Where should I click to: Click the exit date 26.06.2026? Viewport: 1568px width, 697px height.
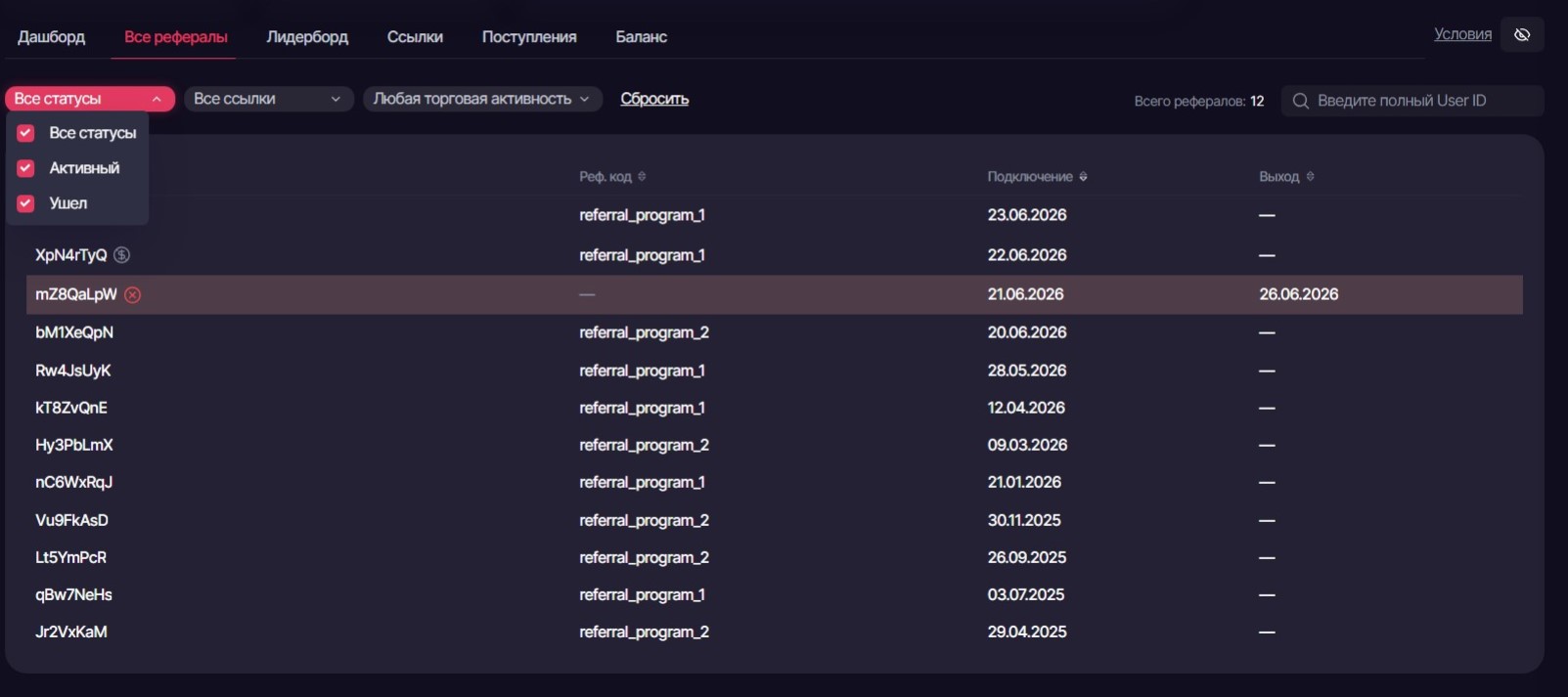click(1299, 294)
